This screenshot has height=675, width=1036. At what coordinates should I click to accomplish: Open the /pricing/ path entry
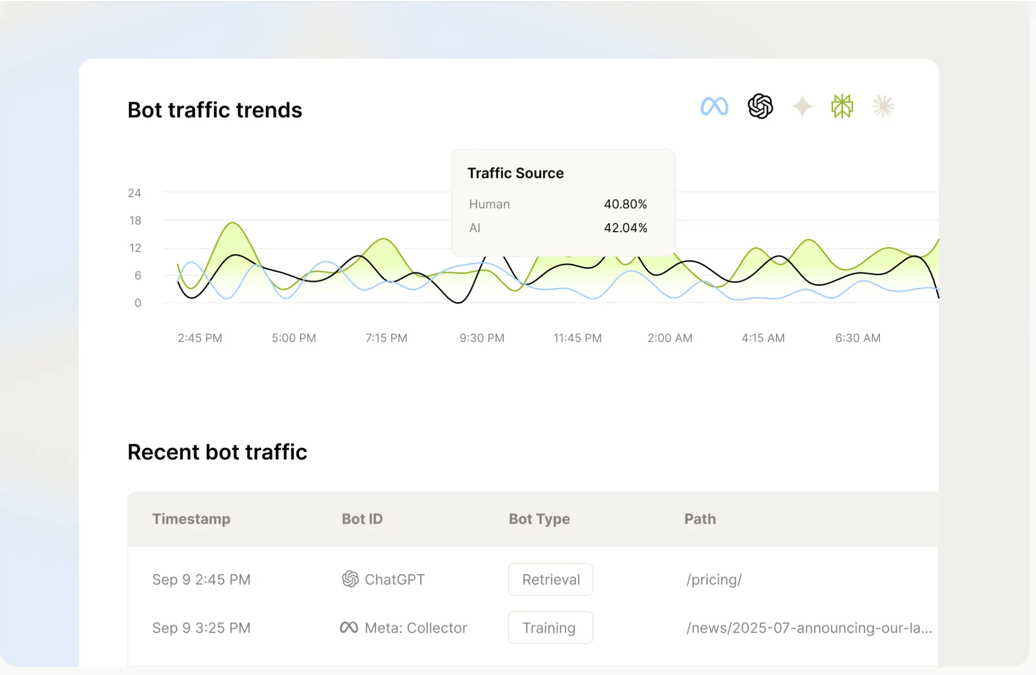[714, 579]
